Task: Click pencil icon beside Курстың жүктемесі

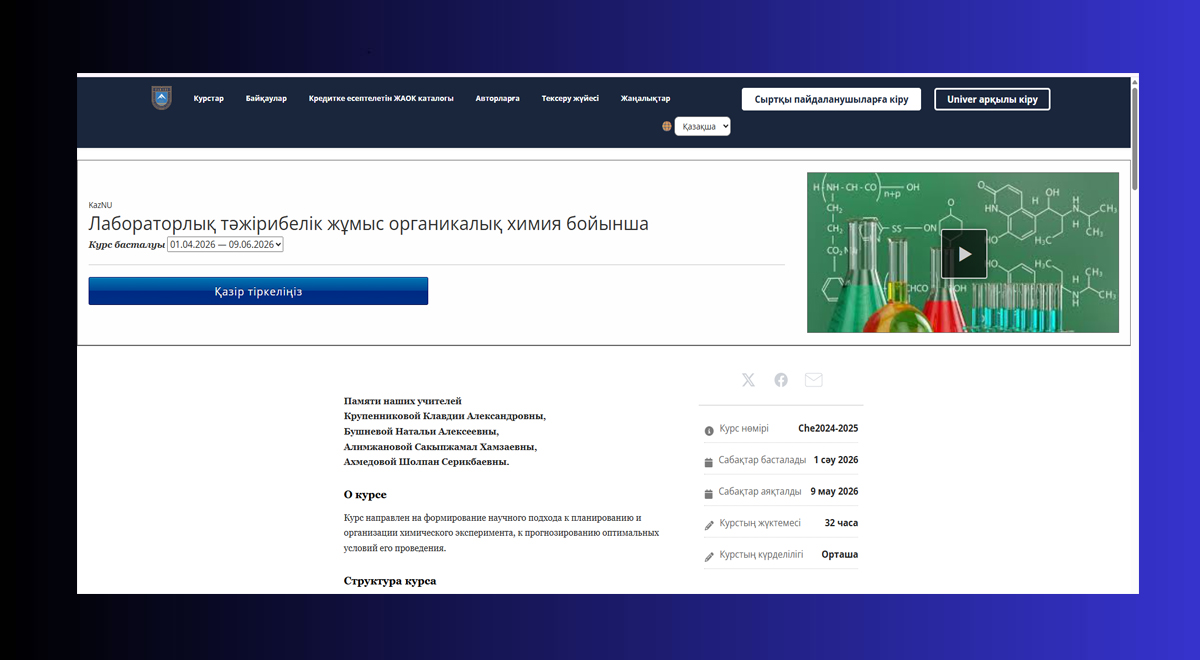Action: pyautogui.click(x=709, y=525)
